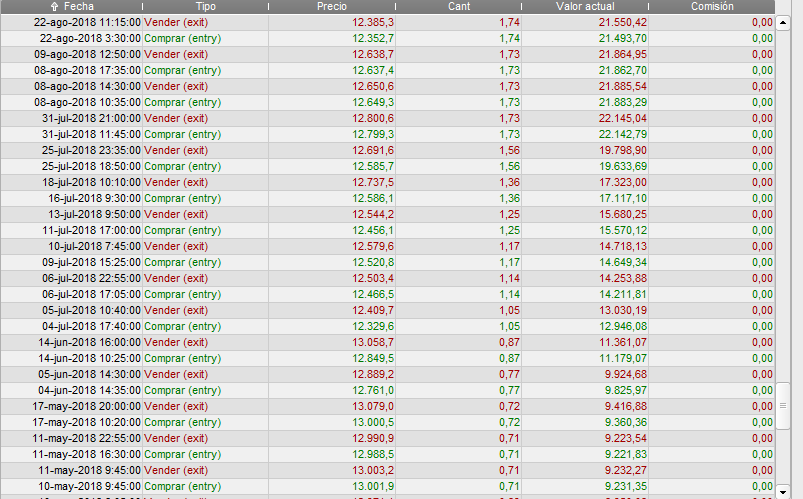Select the row dated 22-ago-2018 3:30:00
803x499 pixels.
click(387, 38)
